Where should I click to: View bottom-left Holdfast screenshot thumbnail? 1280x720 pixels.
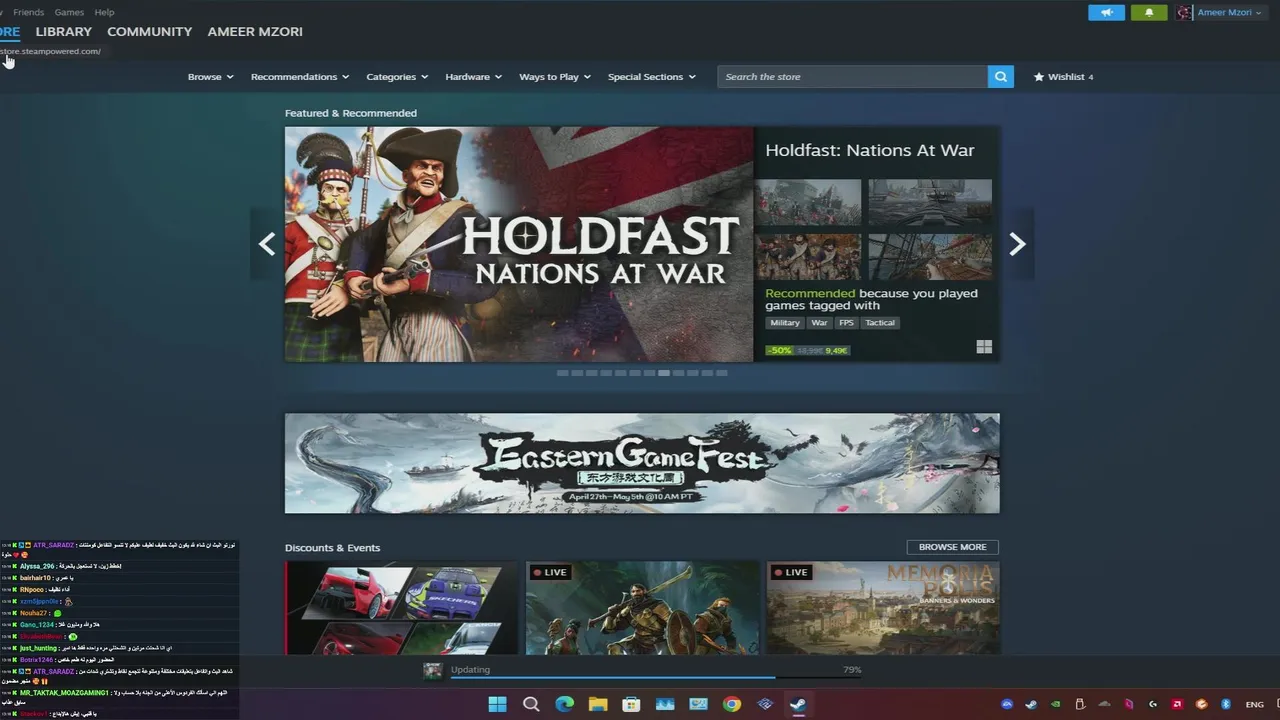coord(808,258)
